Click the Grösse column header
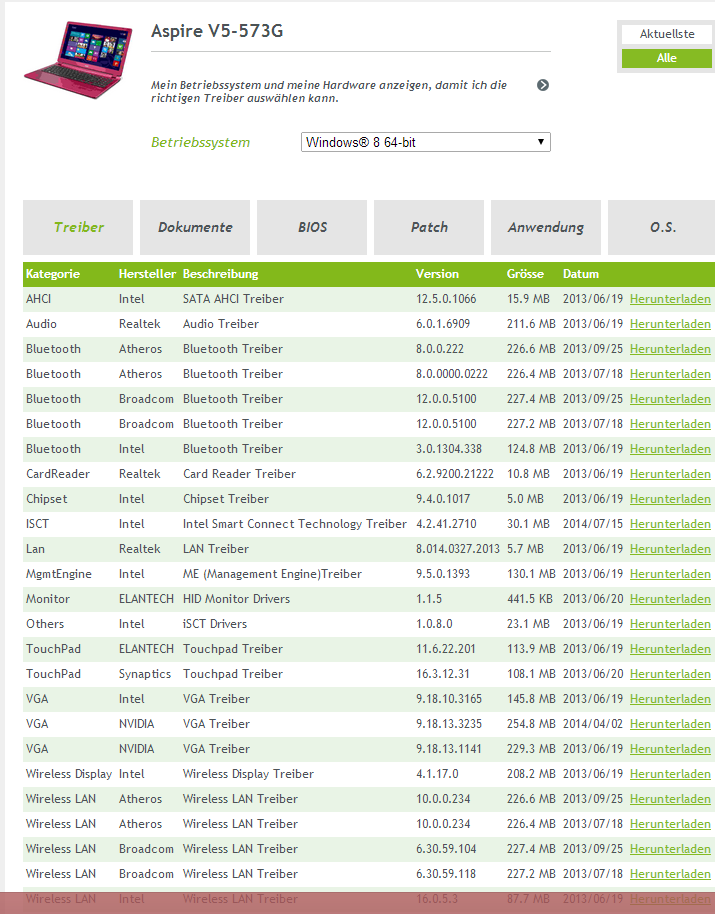 coord(525,274)
